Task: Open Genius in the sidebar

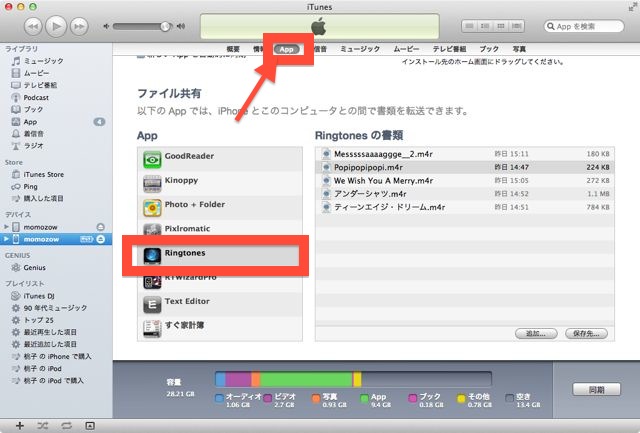Action: point(56,268)
